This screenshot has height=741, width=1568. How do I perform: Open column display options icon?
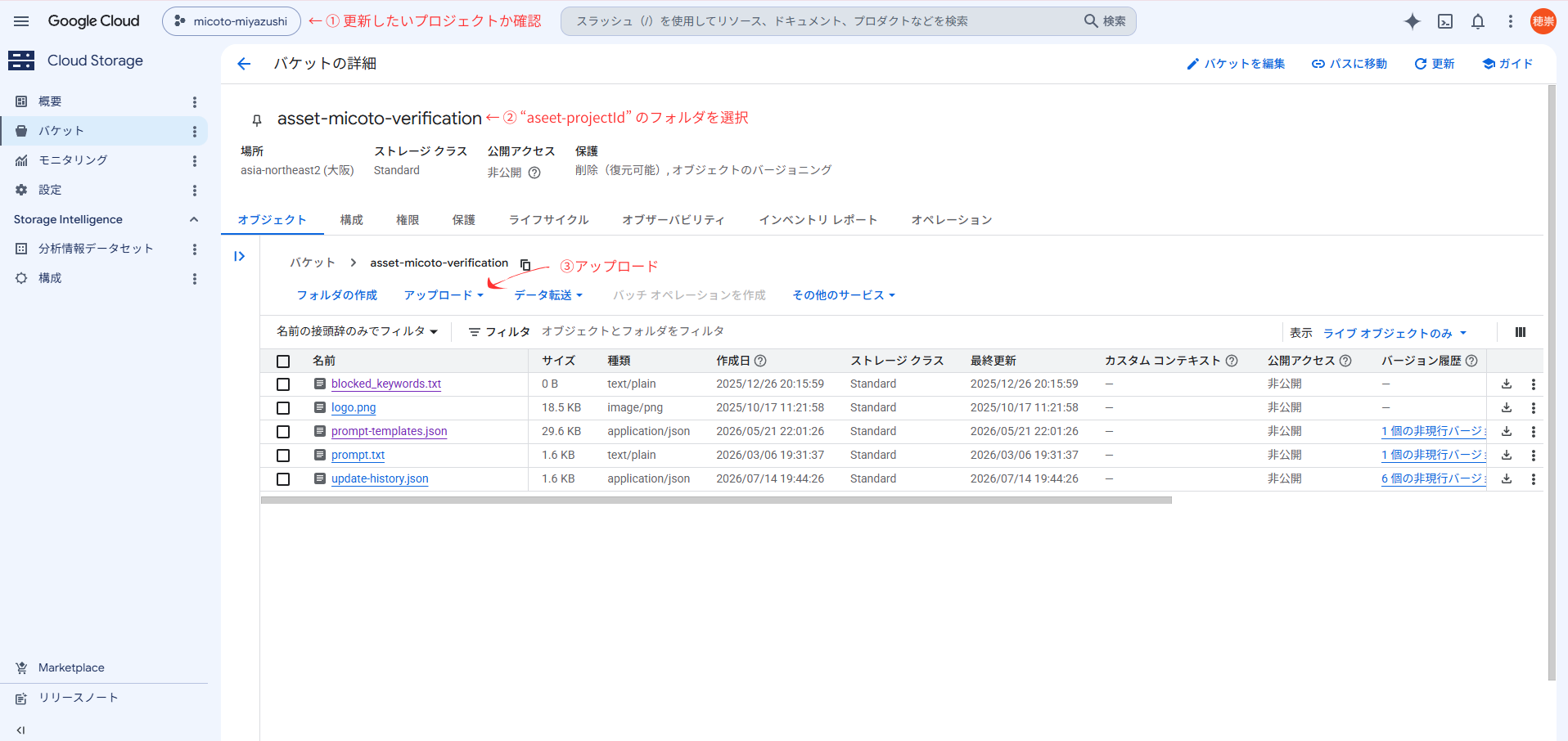(x=1521, y=332)
